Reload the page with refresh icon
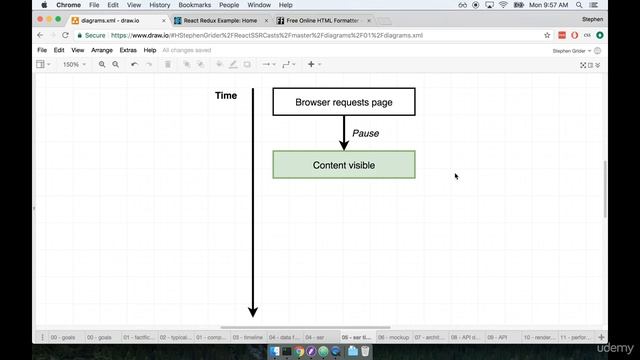 (65, 36)
